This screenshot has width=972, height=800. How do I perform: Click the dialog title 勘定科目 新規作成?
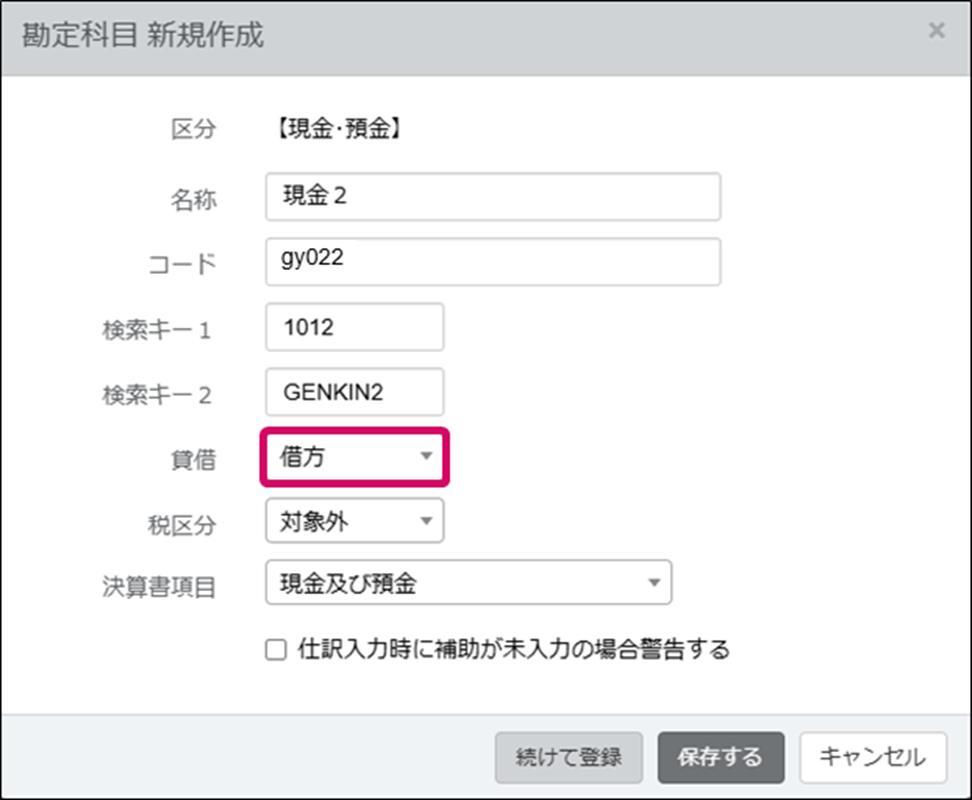tap(143, 36)
